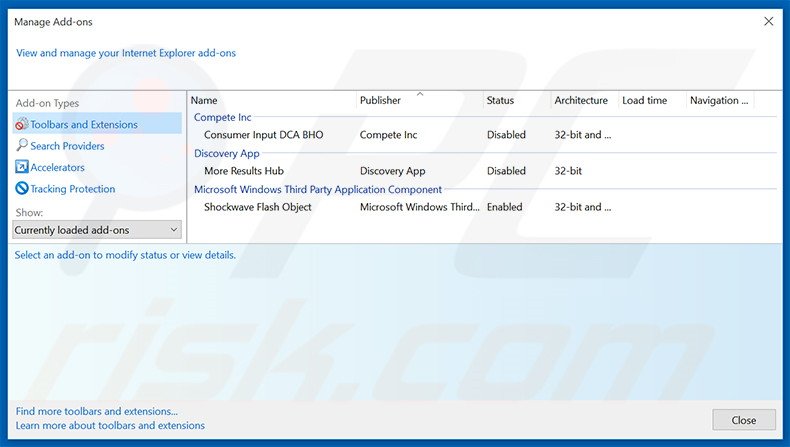Viewport: 790px width, 447px height.
Task: Click Disabled status of More Results Hub
Action: click(x=506, y=171)
